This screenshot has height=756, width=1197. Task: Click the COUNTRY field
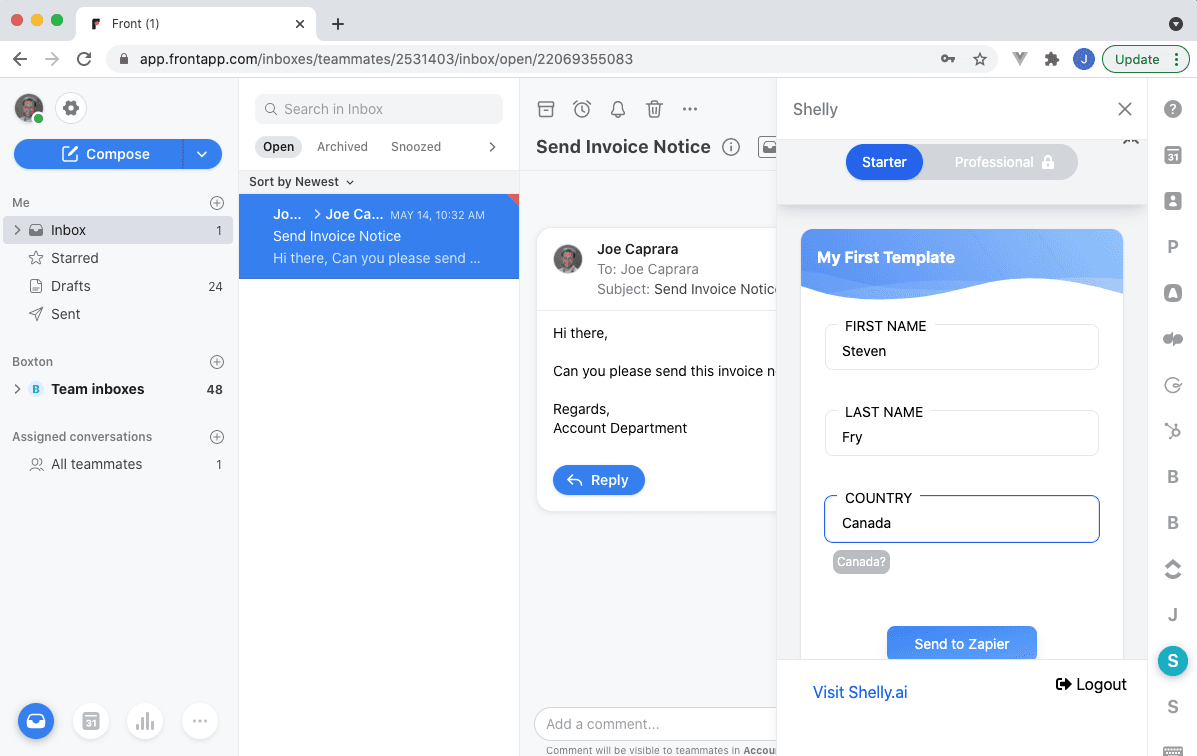962,519
